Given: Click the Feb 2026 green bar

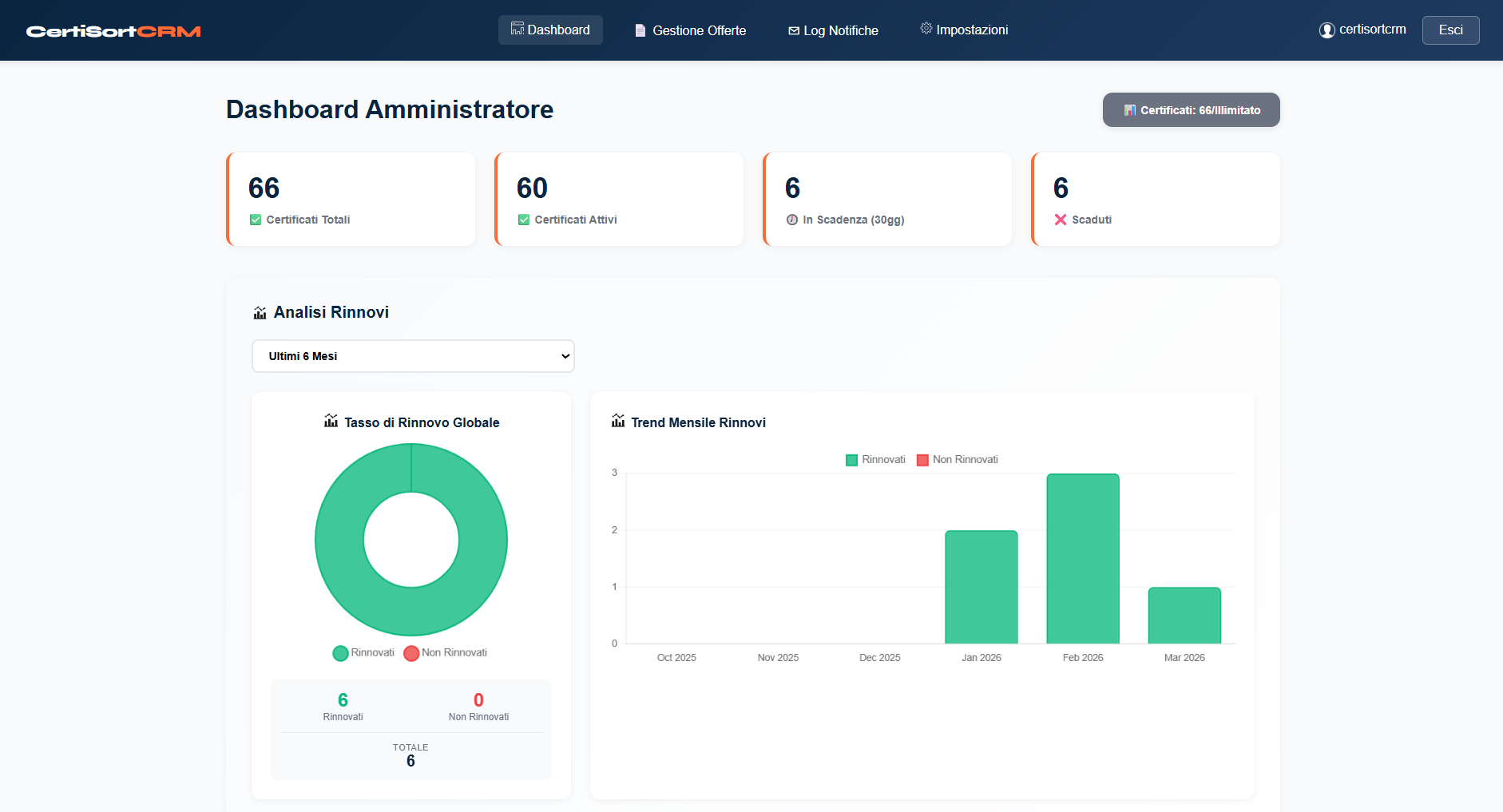Looking at the screenshot, I should click(x=1082, y=559).
